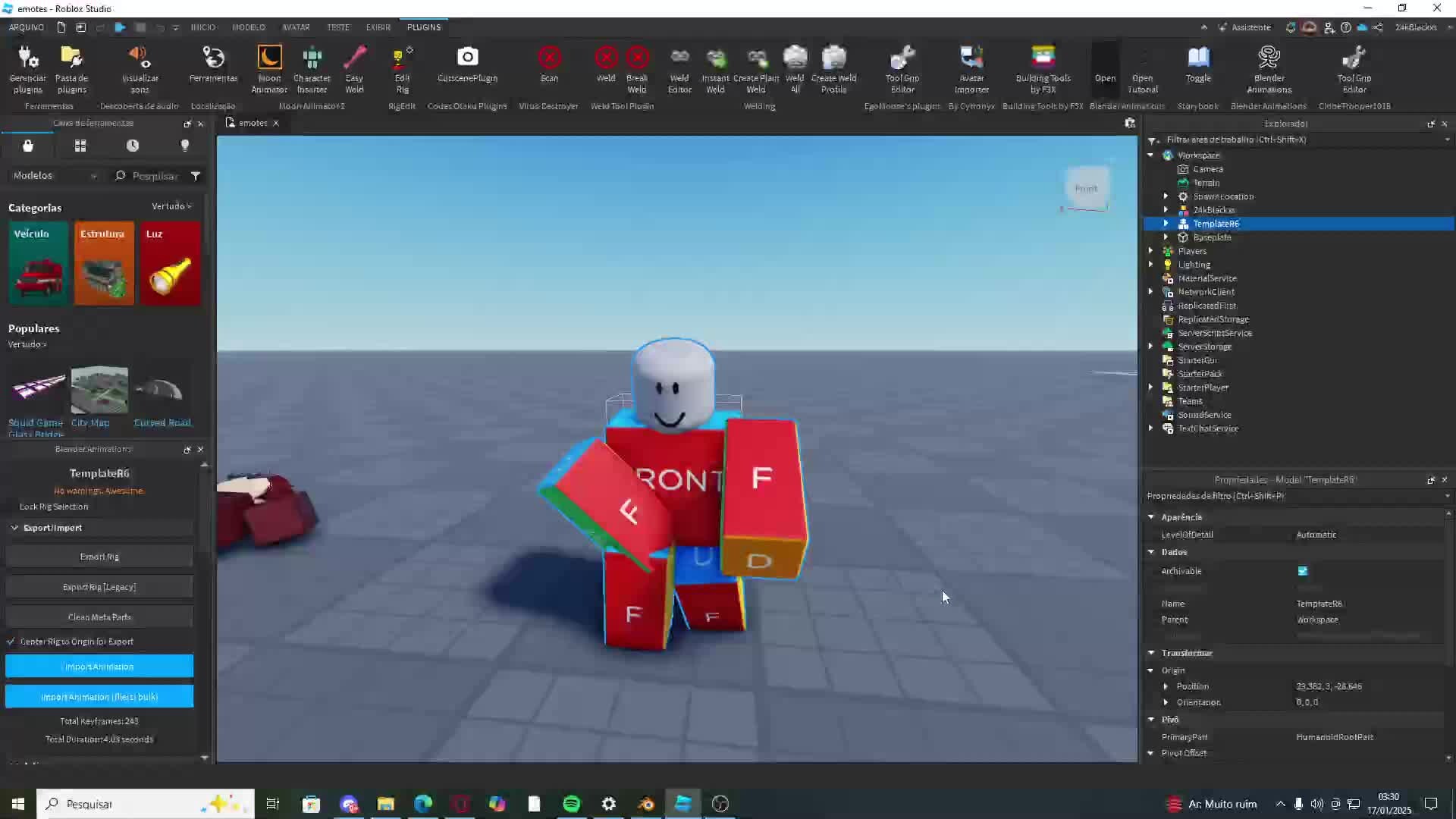The image size is (1456, 819).
Task: Open Spotify from the taskbar
Action: click(x=572, y=804)
